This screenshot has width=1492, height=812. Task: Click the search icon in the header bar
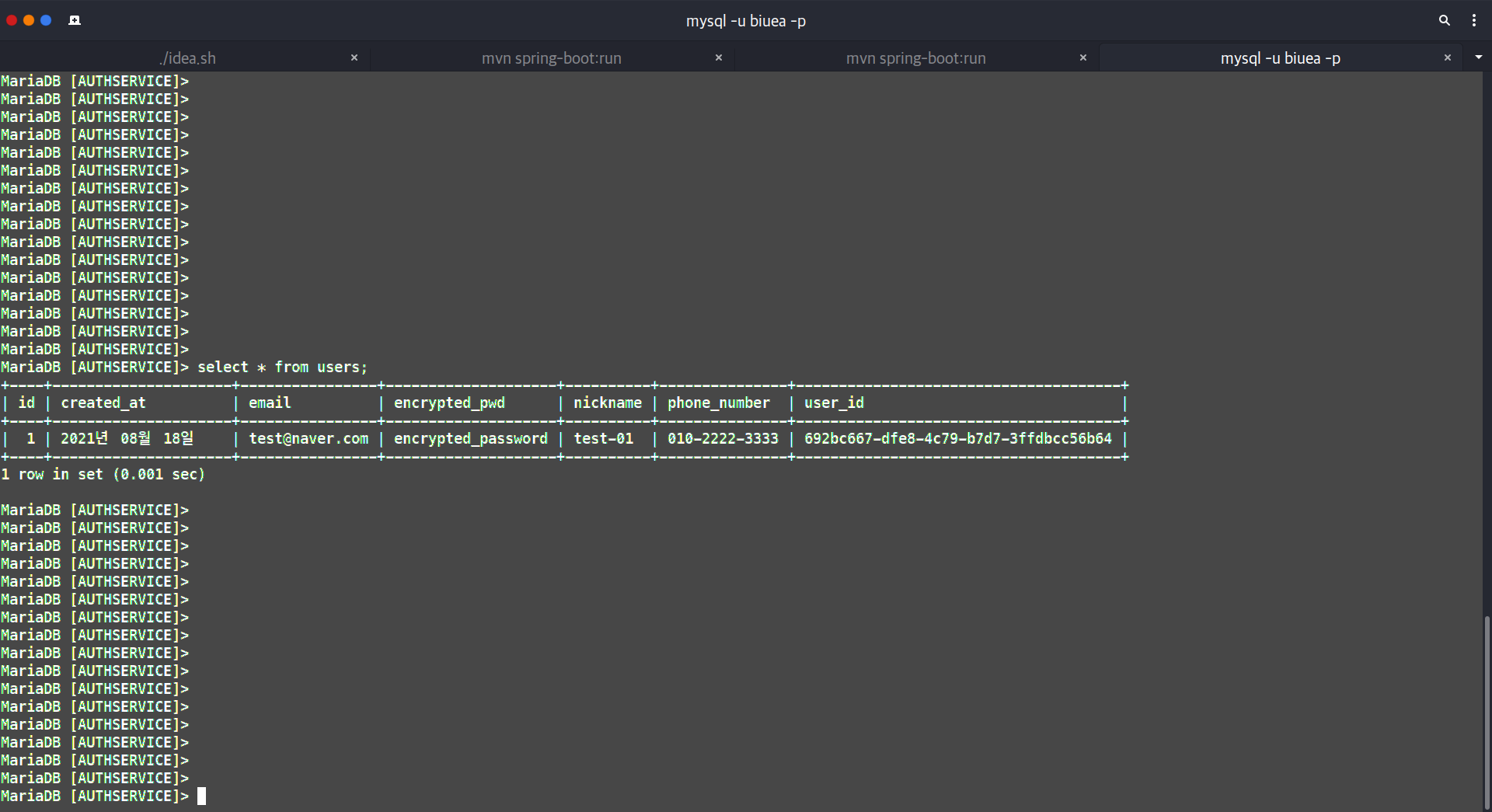point(1444,20)
